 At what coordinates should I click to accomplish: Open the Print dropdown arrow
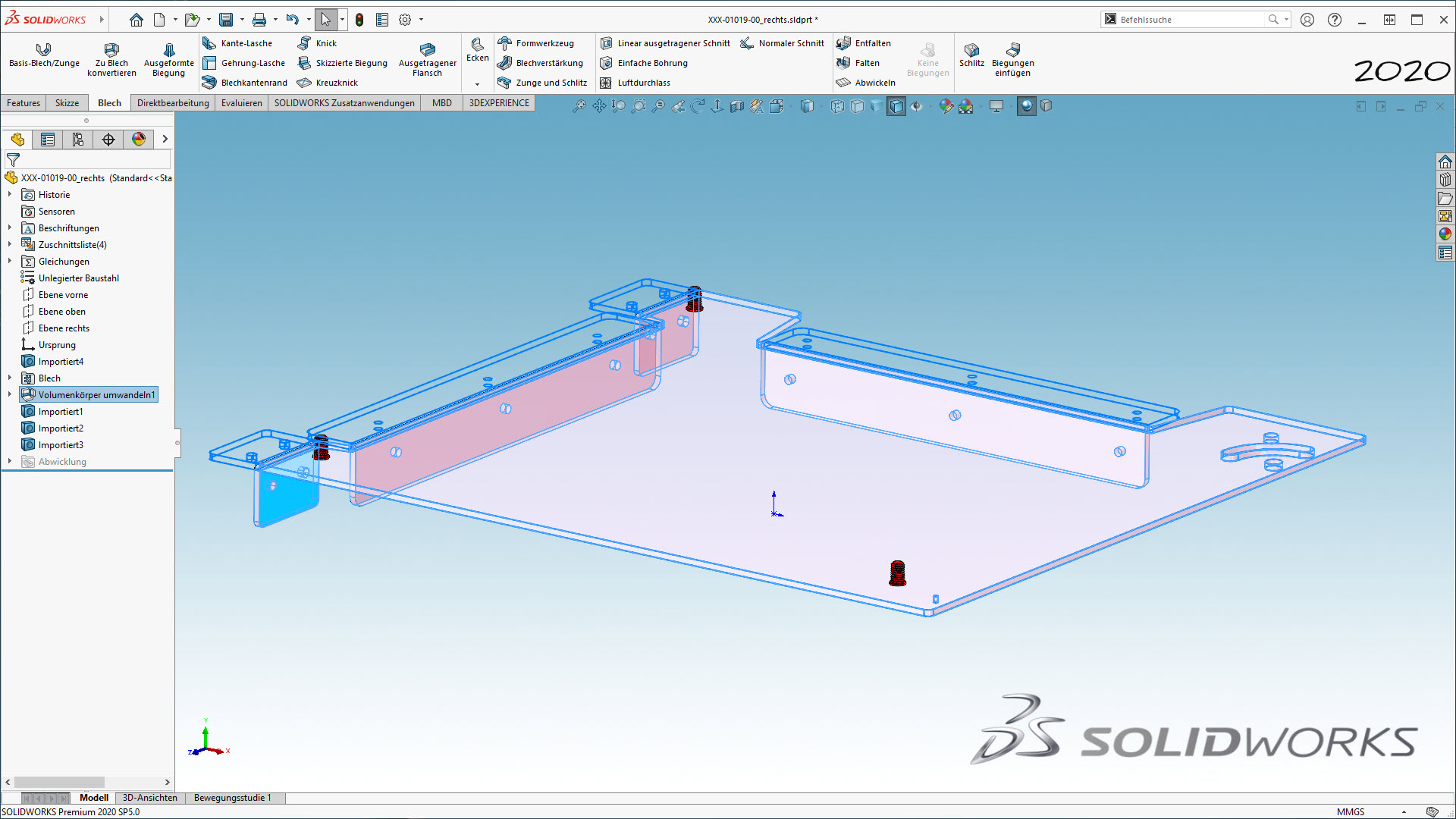[x=275, y=20]
